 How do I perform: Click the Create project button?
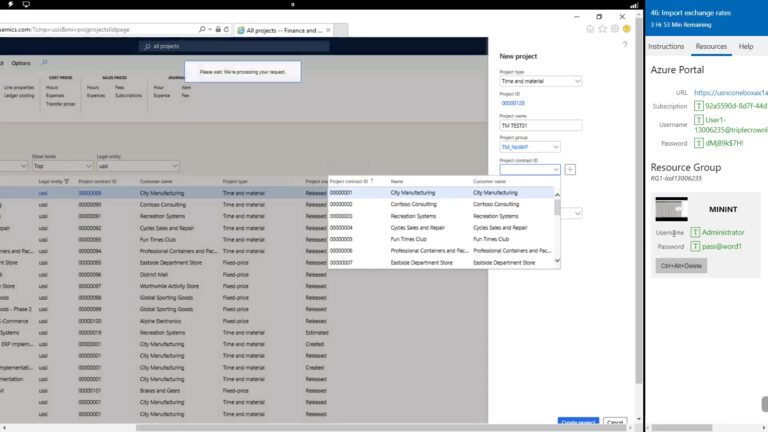click(578, 421)
